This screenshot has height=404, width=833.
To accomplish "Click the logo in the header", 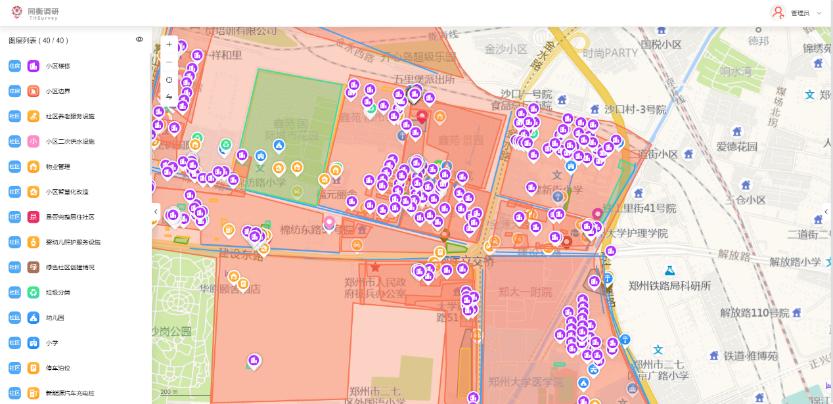I will click(35, 13).
